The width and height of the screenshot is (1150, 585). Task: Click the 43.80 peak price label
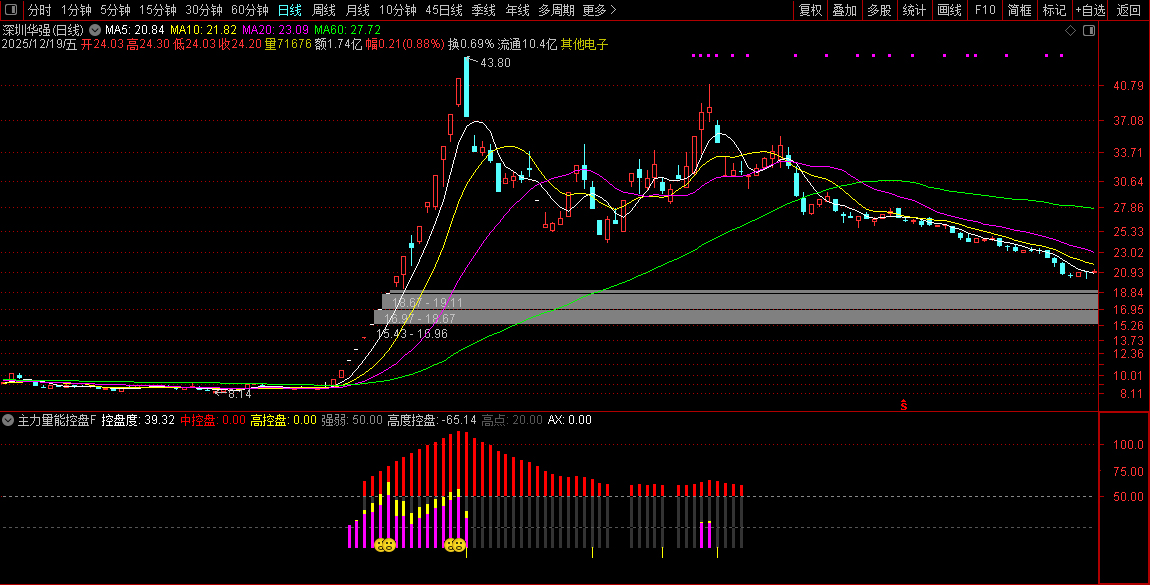point(495,63)
